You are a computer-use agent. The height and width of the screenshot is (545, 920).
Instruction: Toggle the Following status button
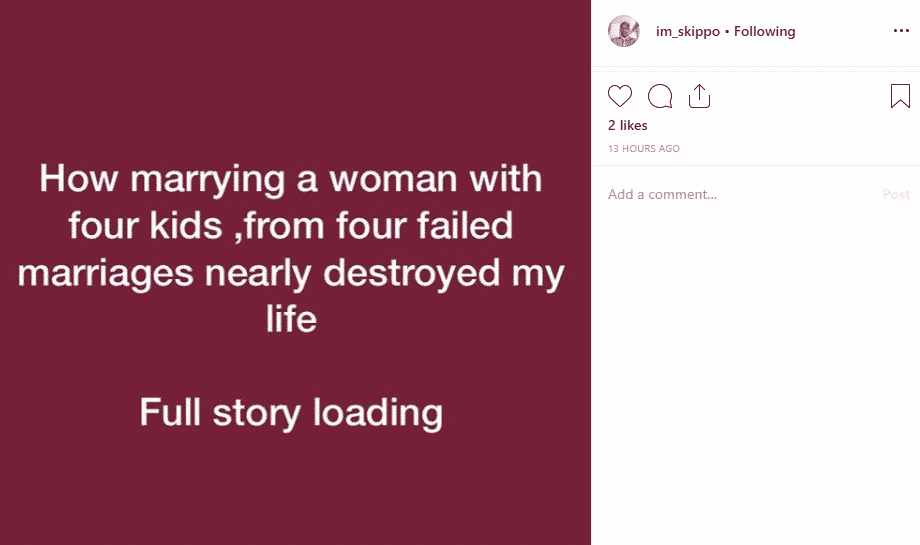pyautogui.click(x=765, y=31)
